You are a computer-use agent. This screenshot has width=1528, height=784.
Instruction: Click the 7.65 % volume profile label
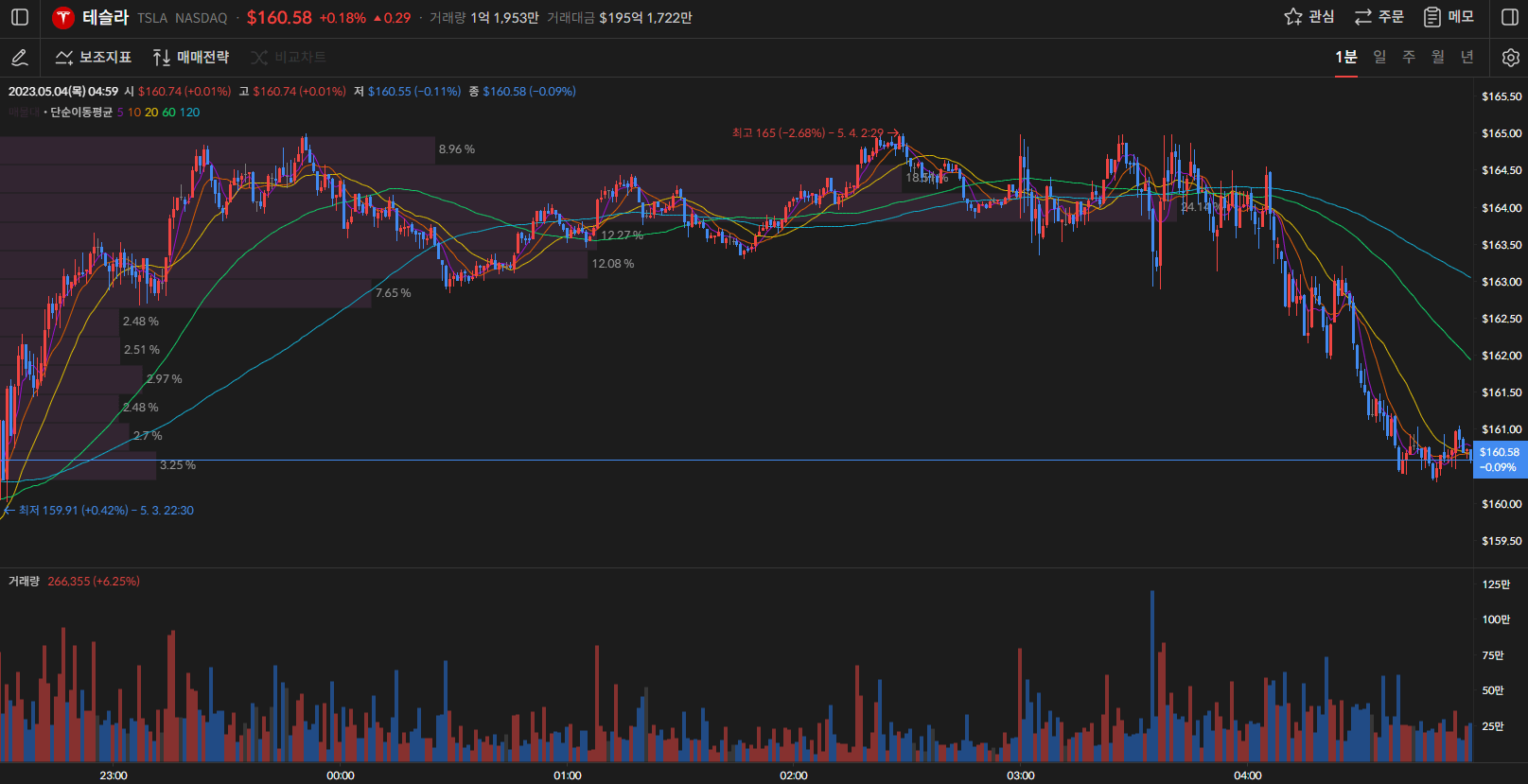coord(393,293)
